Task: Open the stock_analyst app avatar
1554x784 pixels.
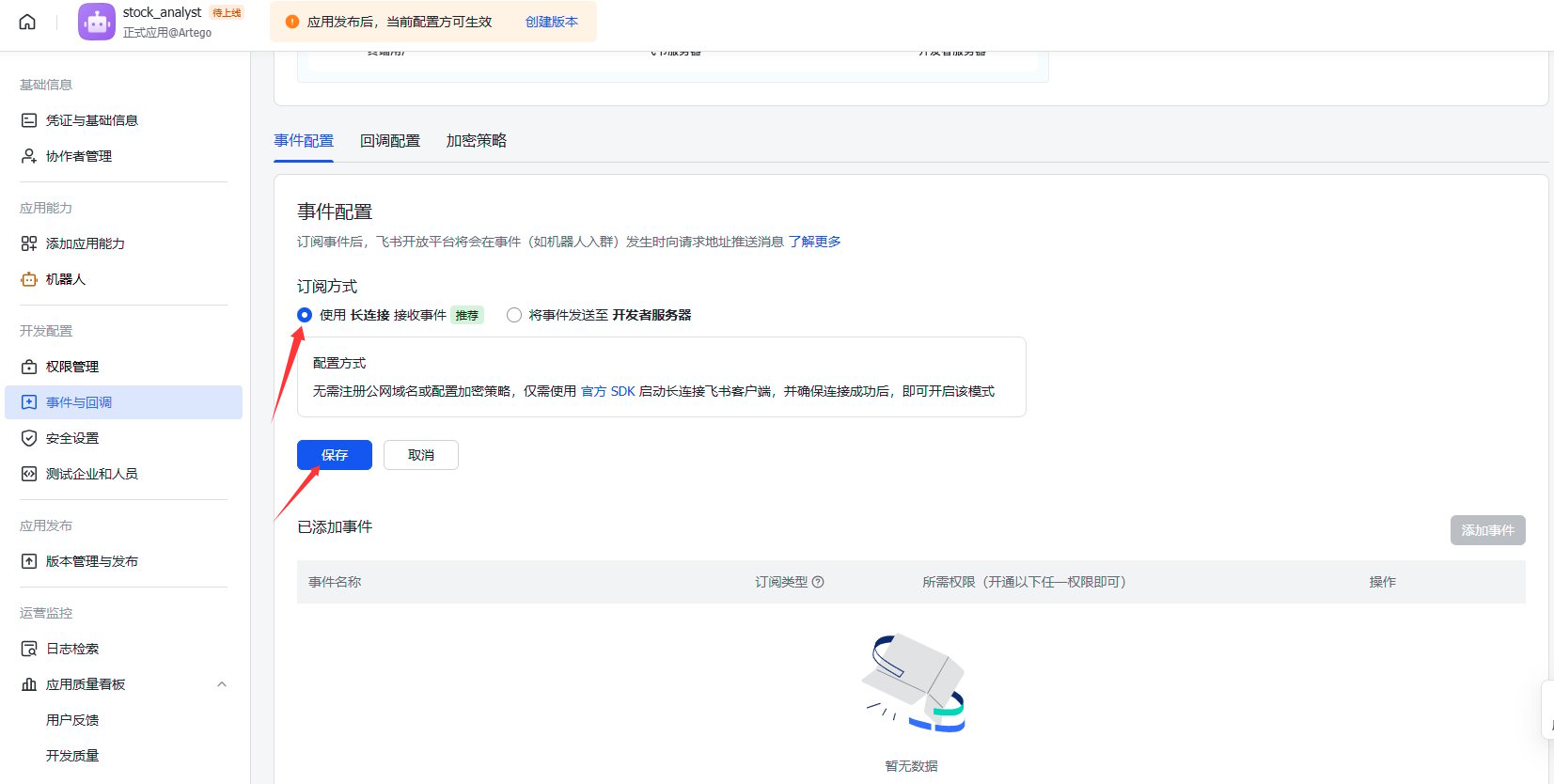Action: pos(97,22)
